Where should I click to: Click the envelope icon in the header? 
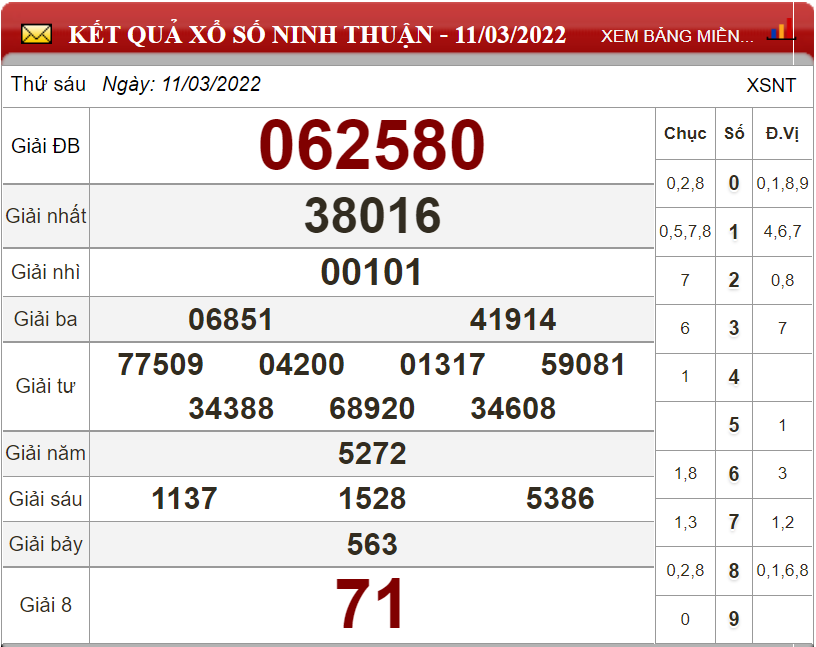coord(36,35)
